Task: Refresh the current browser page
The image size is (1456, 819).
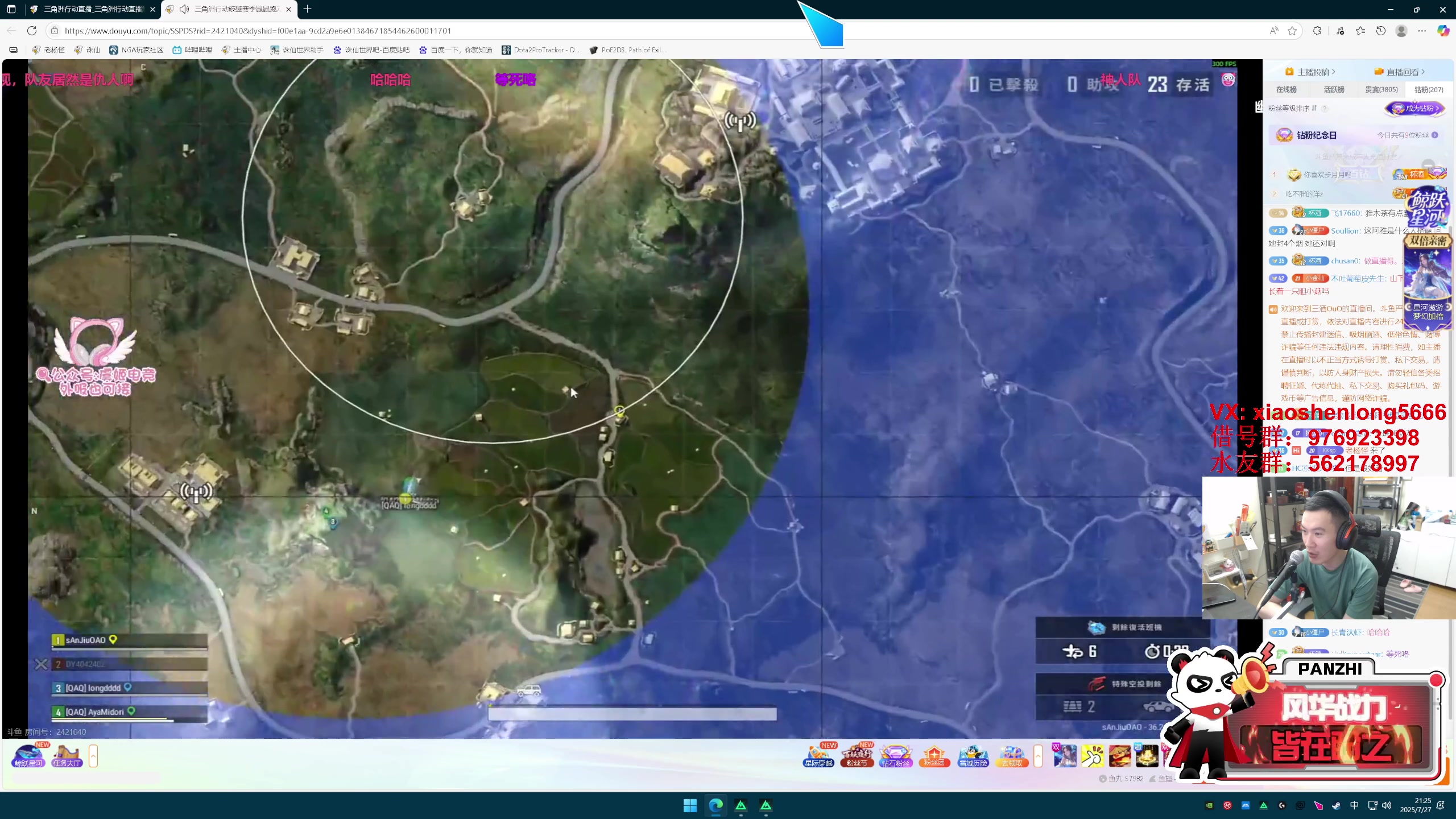Action: pos(32,31)
